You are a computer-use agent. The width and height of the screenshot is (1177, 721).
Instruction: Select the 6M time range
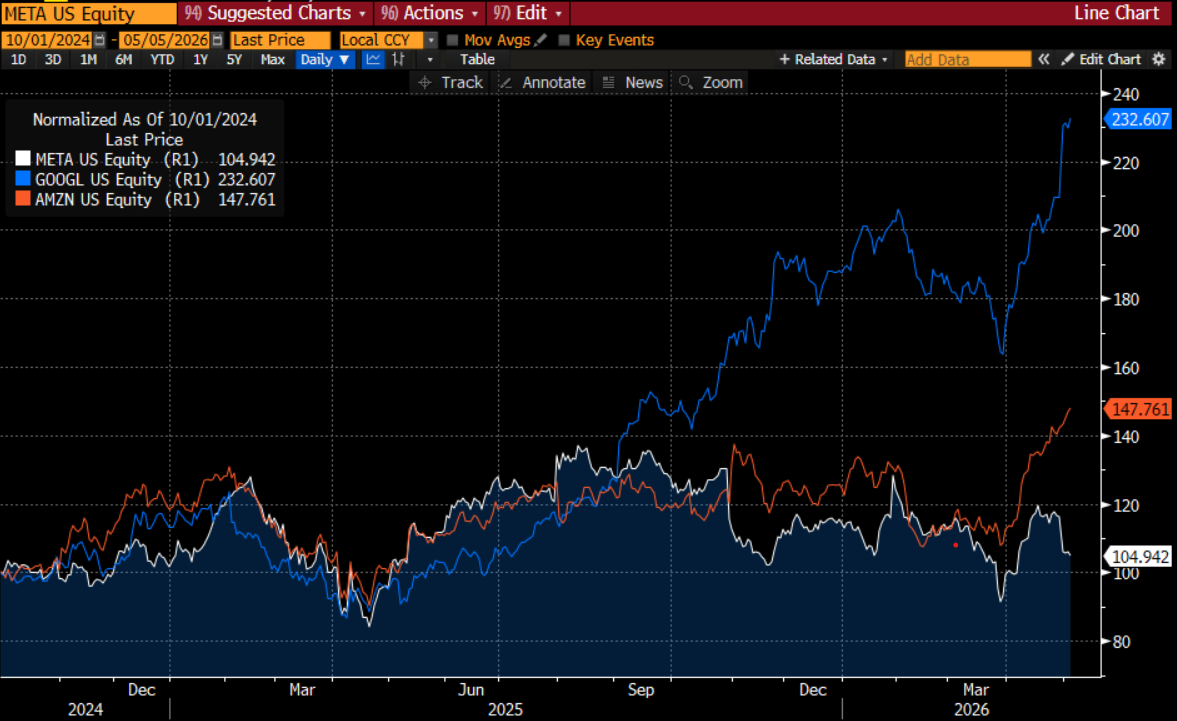(123, 59)
